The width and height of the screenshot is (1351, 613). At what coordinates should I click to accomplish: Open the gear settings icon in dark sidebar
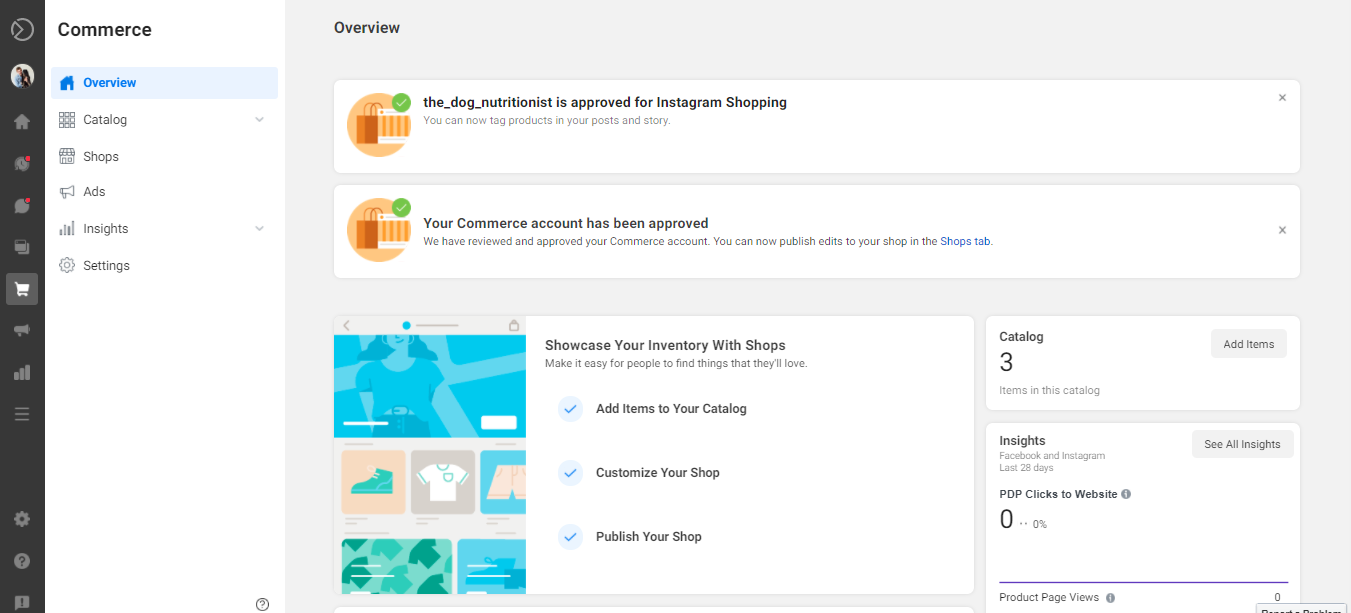click(22, 519)
